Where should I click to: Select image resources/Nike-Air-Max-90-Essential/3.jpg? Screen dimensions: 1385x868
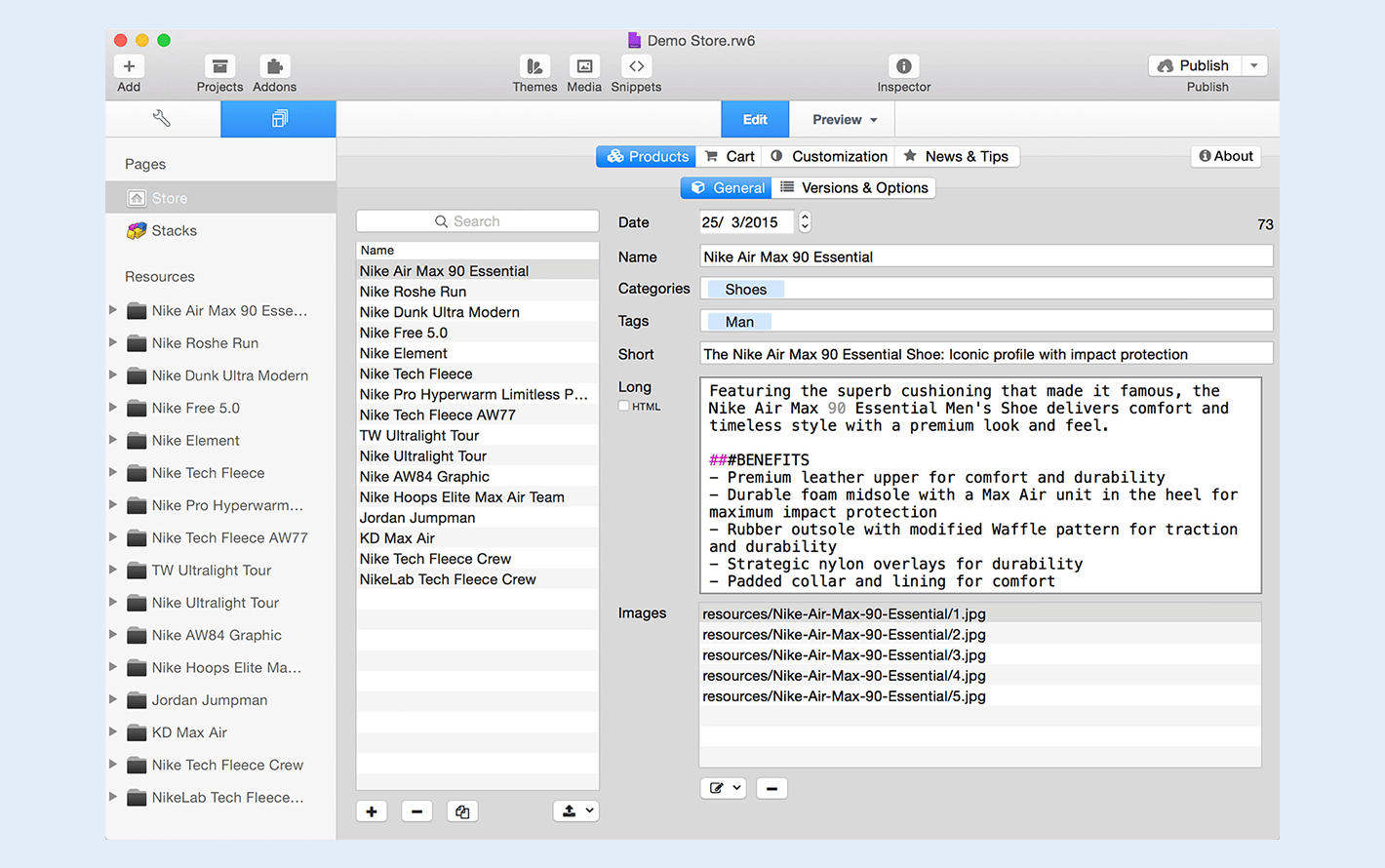(x=980, y=654)
